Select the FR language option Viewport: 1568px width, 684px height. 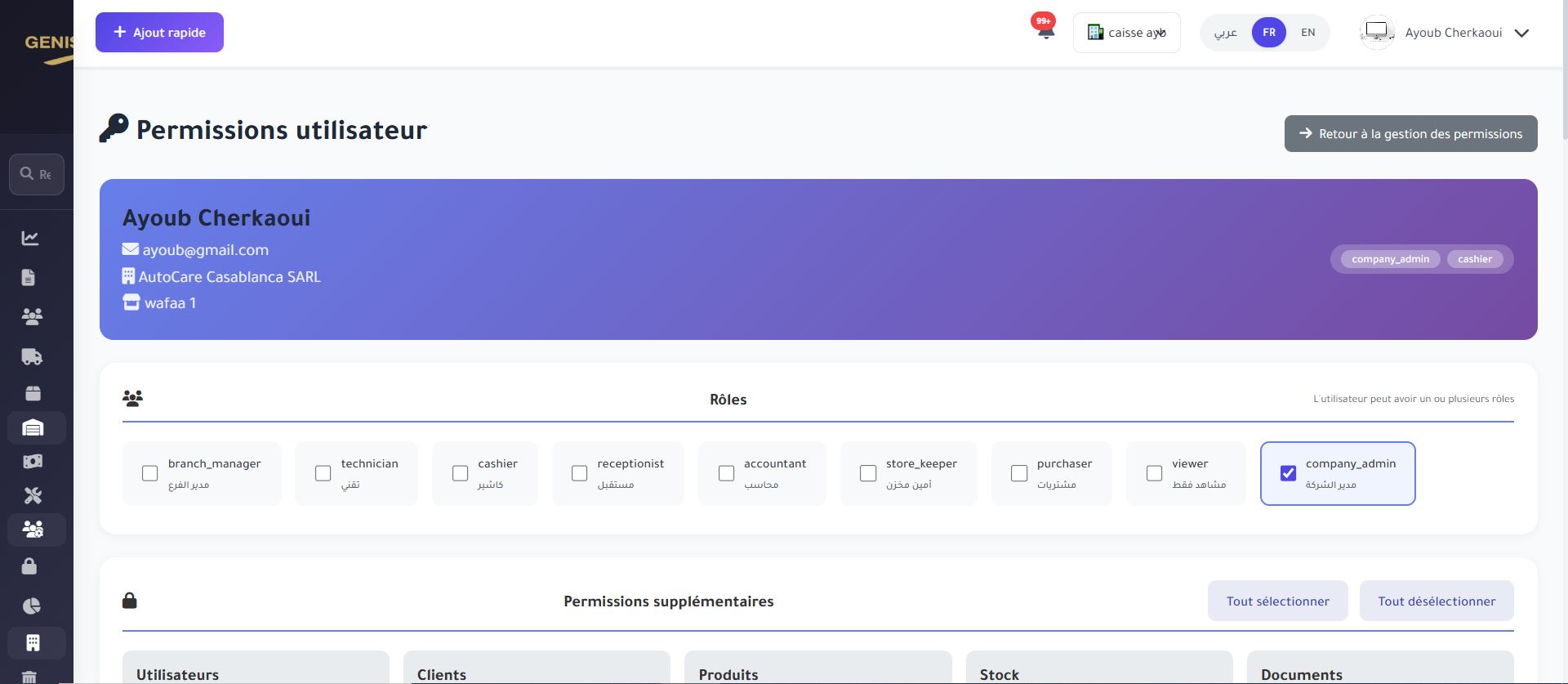pyautogui.click(x=1268, y=33)
